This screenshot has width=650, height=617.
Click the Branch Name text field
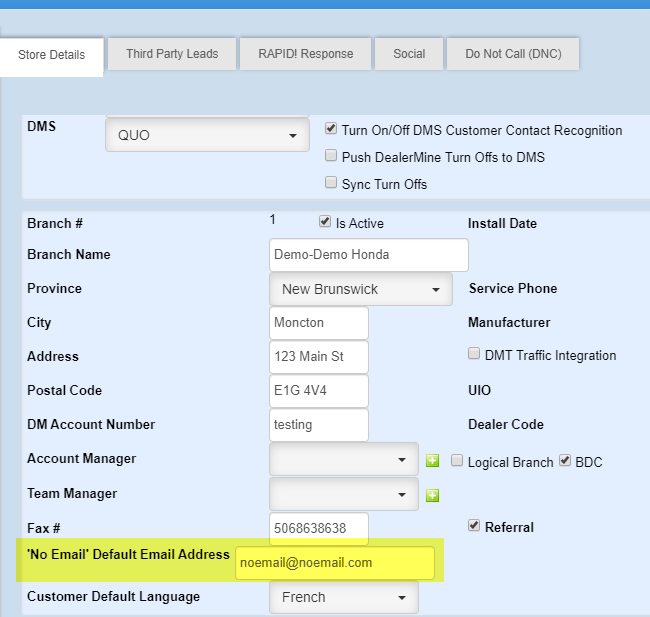coord(369,255)
